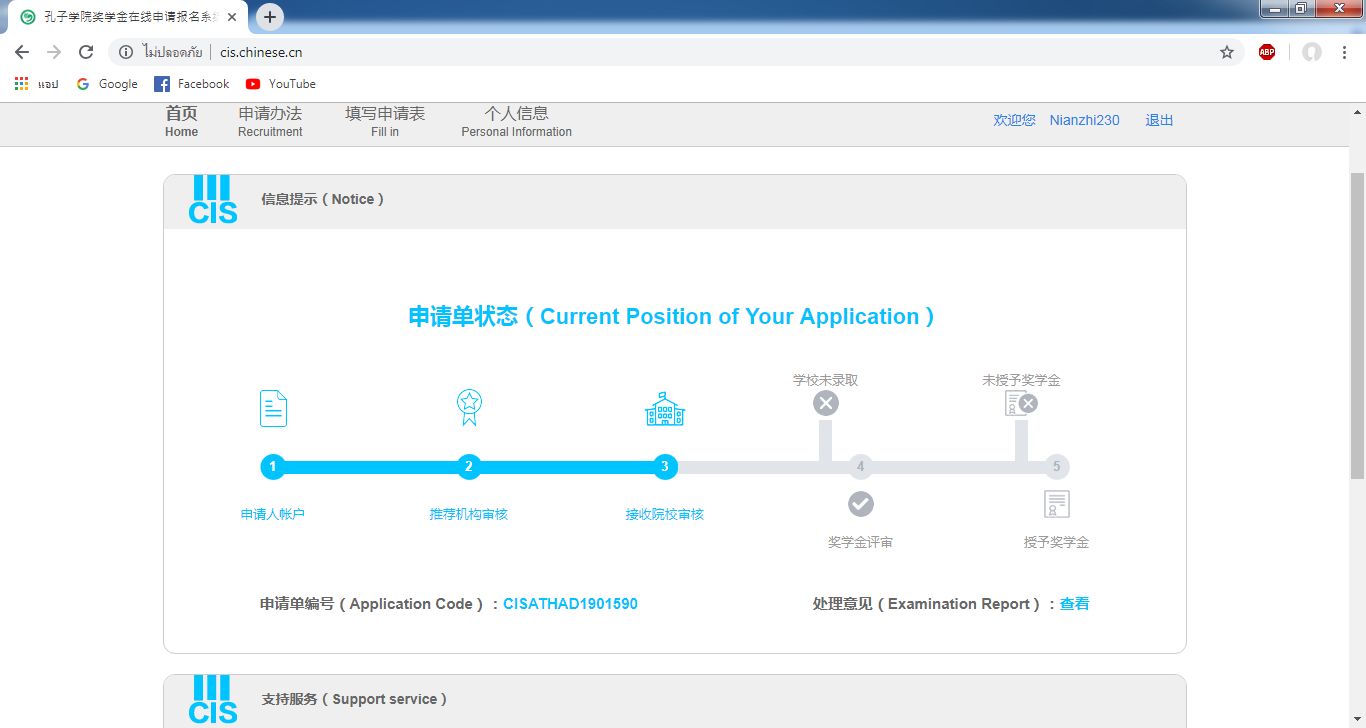Bookmark this page with star icon
The height and width of the screenshot is (728, 1366).
click(x=1227, y=52)
